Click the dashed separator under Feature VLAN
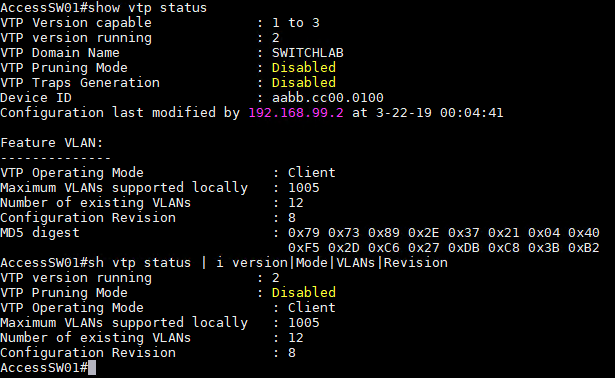Image resolution: width=615 pixels, height=378 pixels. (56, 158)
